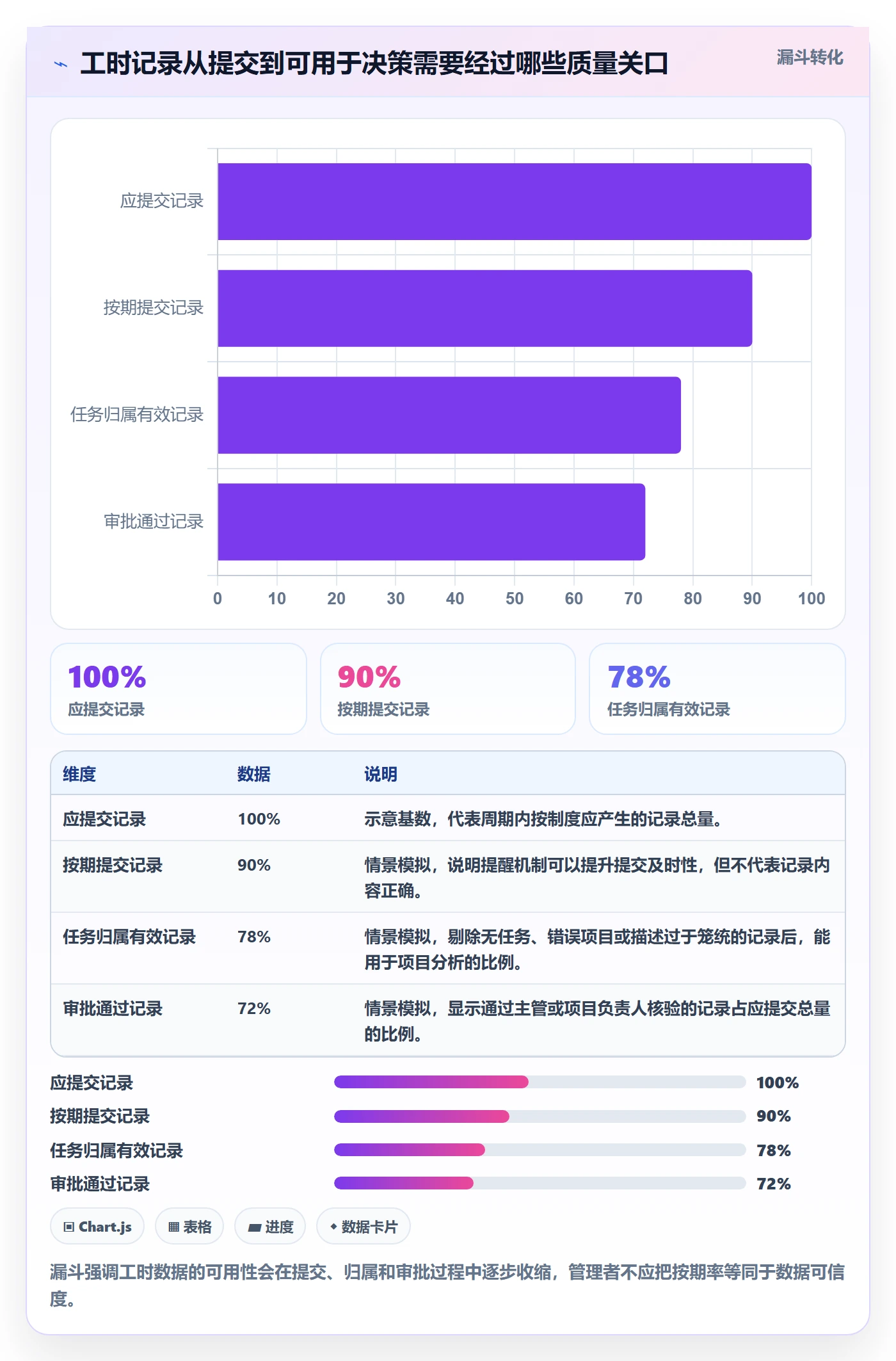Screen dimensions: 896x1361
Task: Click the Chart.js tag chip
Action: pos(97,1227)
